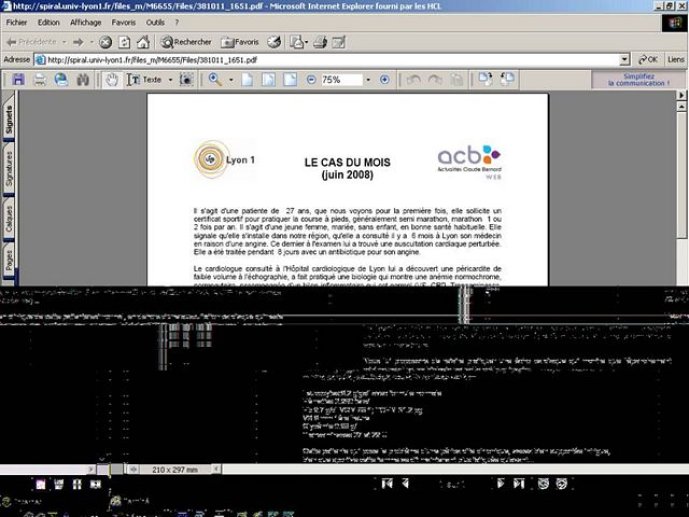Click Simplifiez la communication banner
This screenshot has height=517, width=689.
point(639,80)
